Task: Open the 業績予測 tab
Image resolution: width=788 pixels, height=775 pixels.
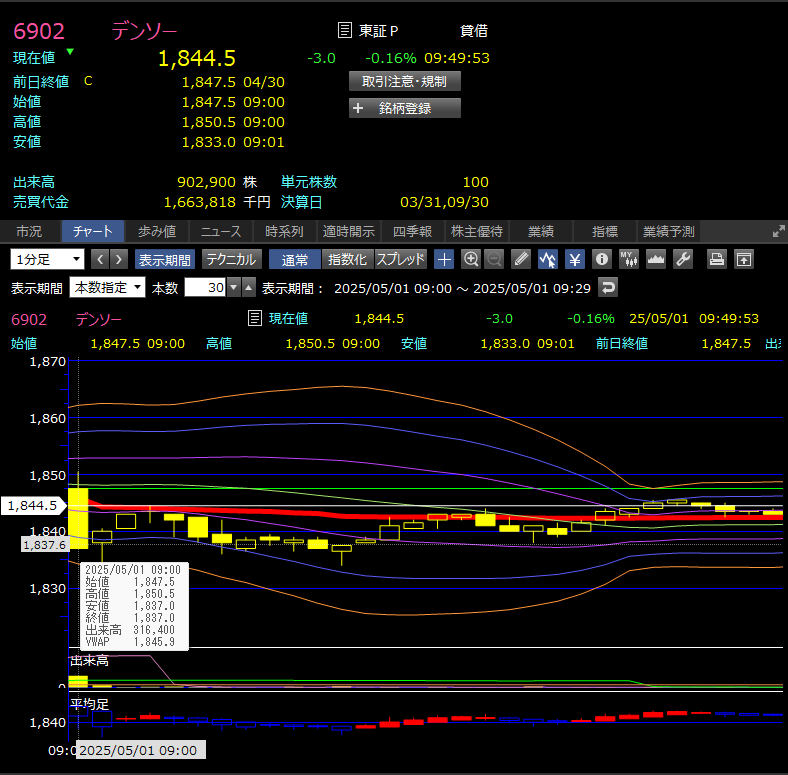Action: (669, 231)
